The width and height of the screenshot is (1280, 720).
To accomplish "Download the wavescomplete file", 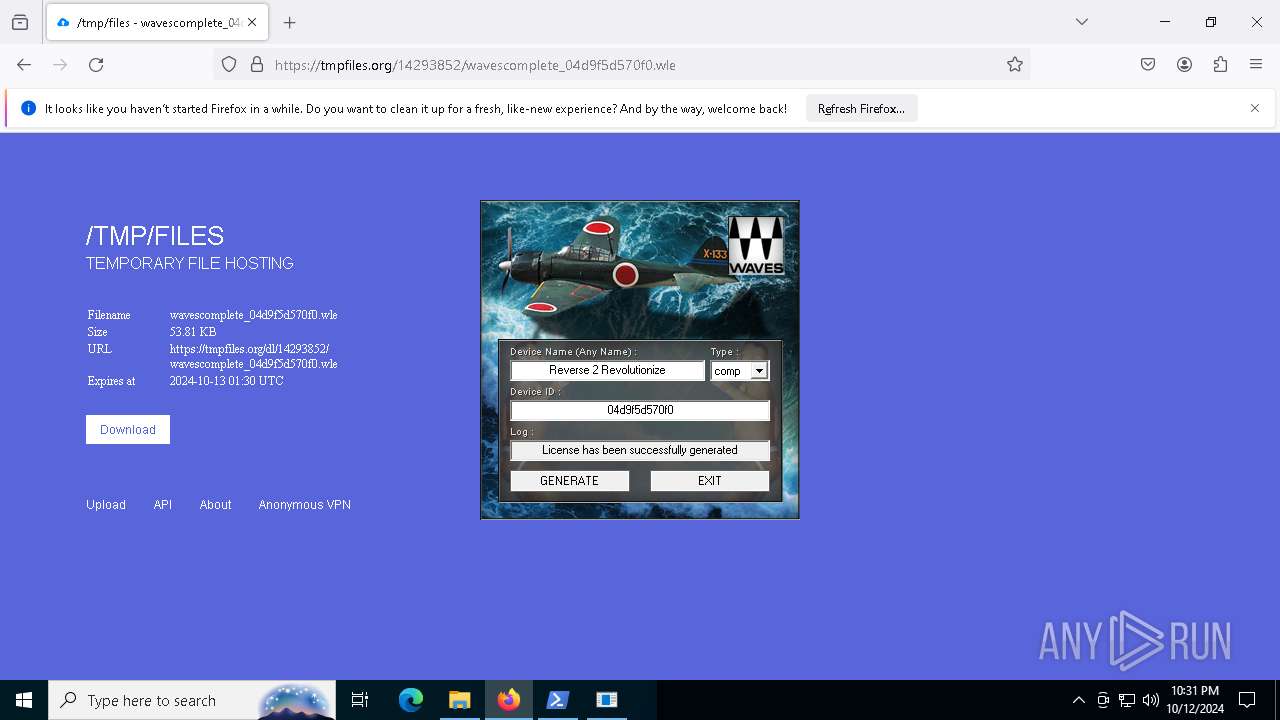I will (x=128, y=430).
